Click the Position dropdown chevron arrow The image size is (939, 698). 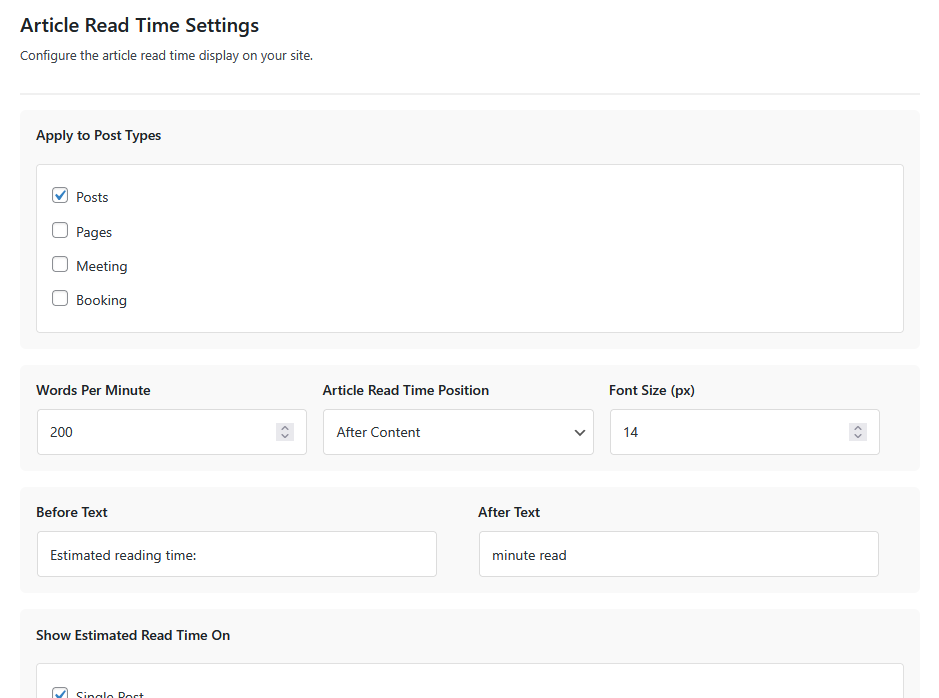[579, 431]
